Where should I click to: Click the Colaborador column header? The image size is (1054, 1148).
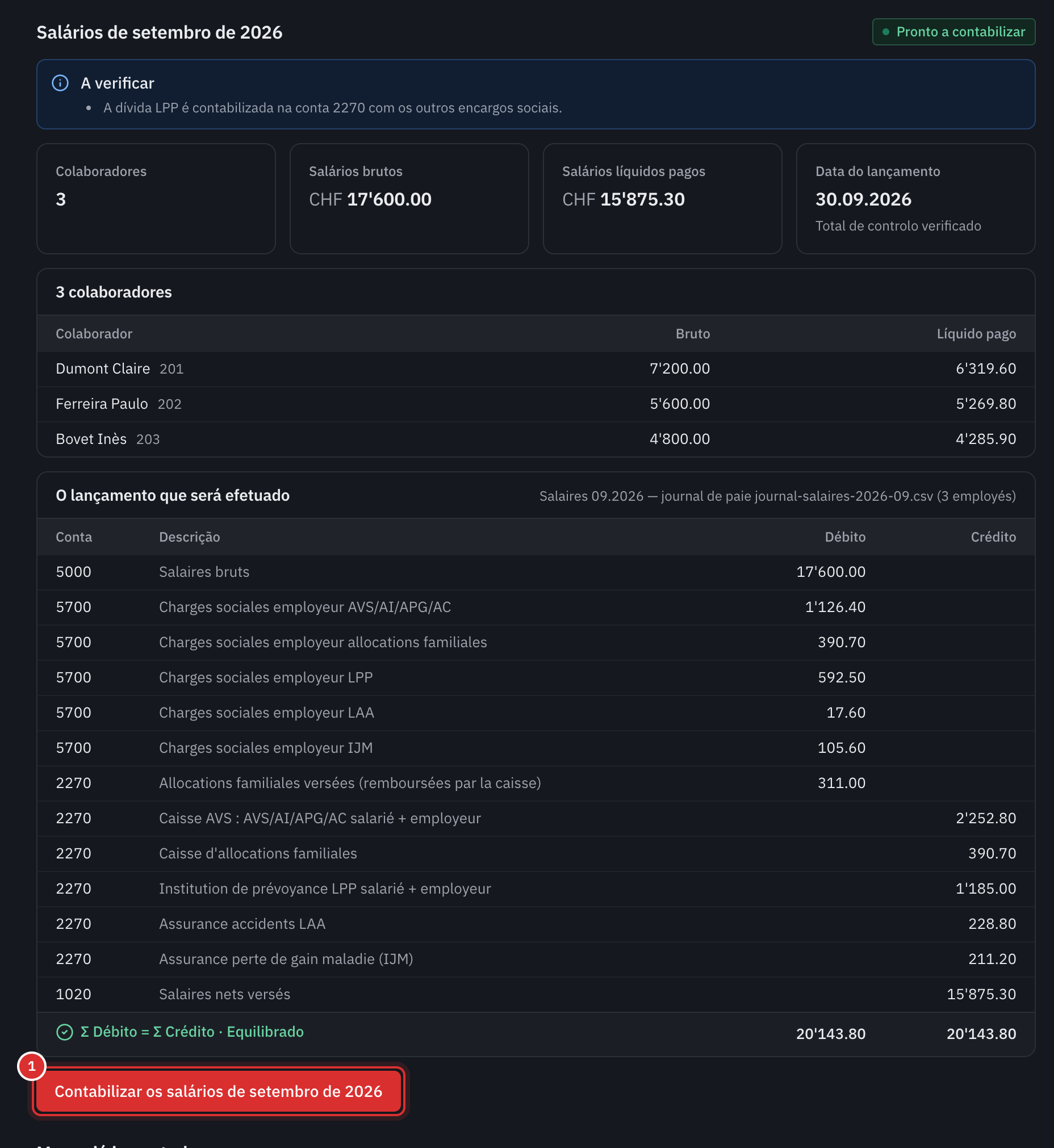click(94, 334)
